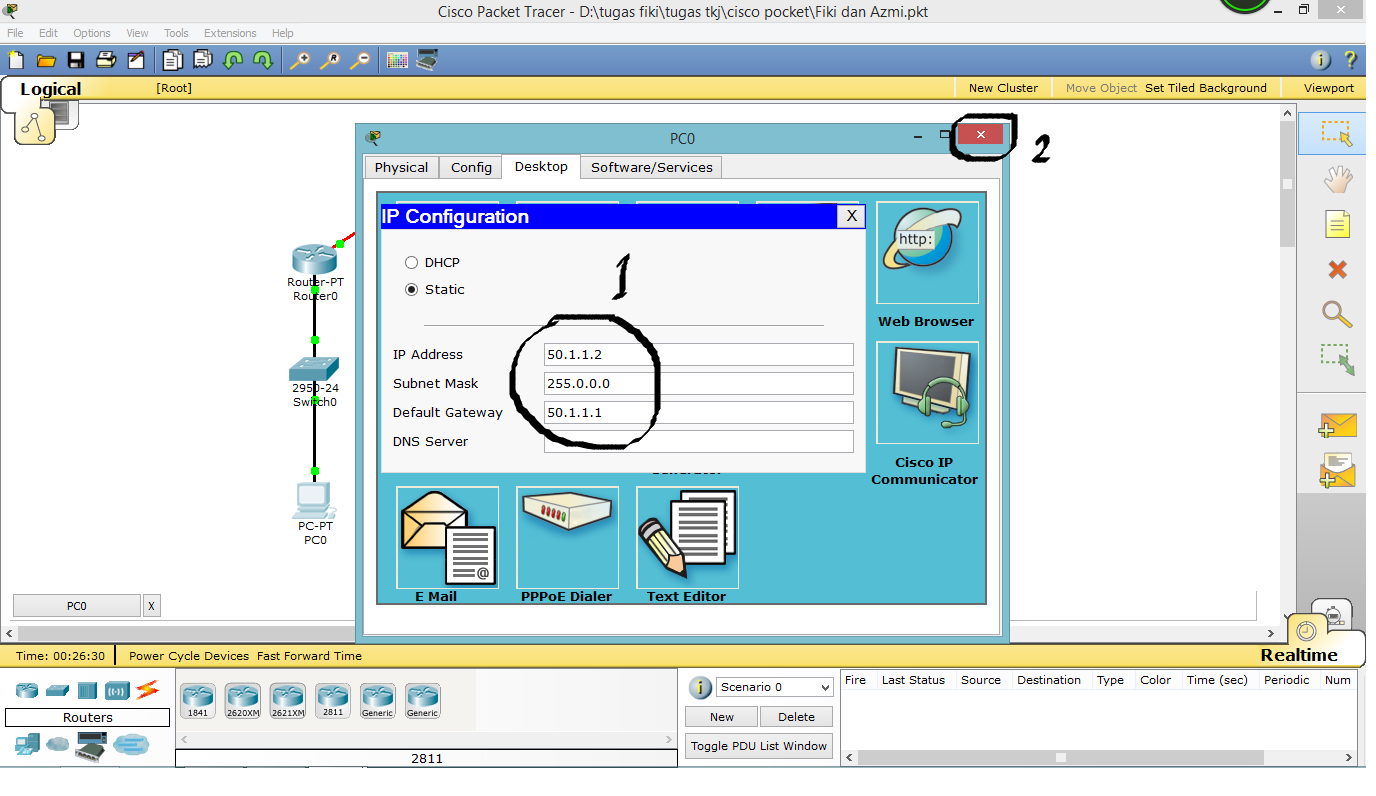Select the WAN Emulation cloud category
The height and width of the screenshot is (796, 1376).
(x=58, y=745)
